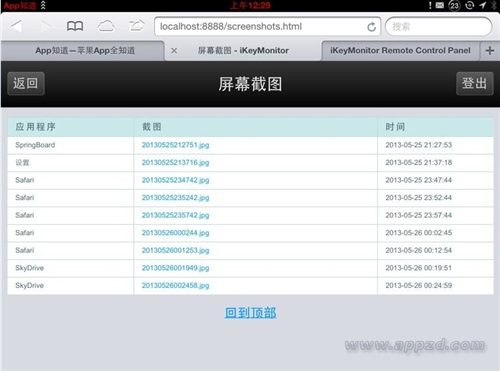Screen dimensions: 500x371
Task: Open screenshot 20130526002458.jpg
Action: click(x=175, y=286)
